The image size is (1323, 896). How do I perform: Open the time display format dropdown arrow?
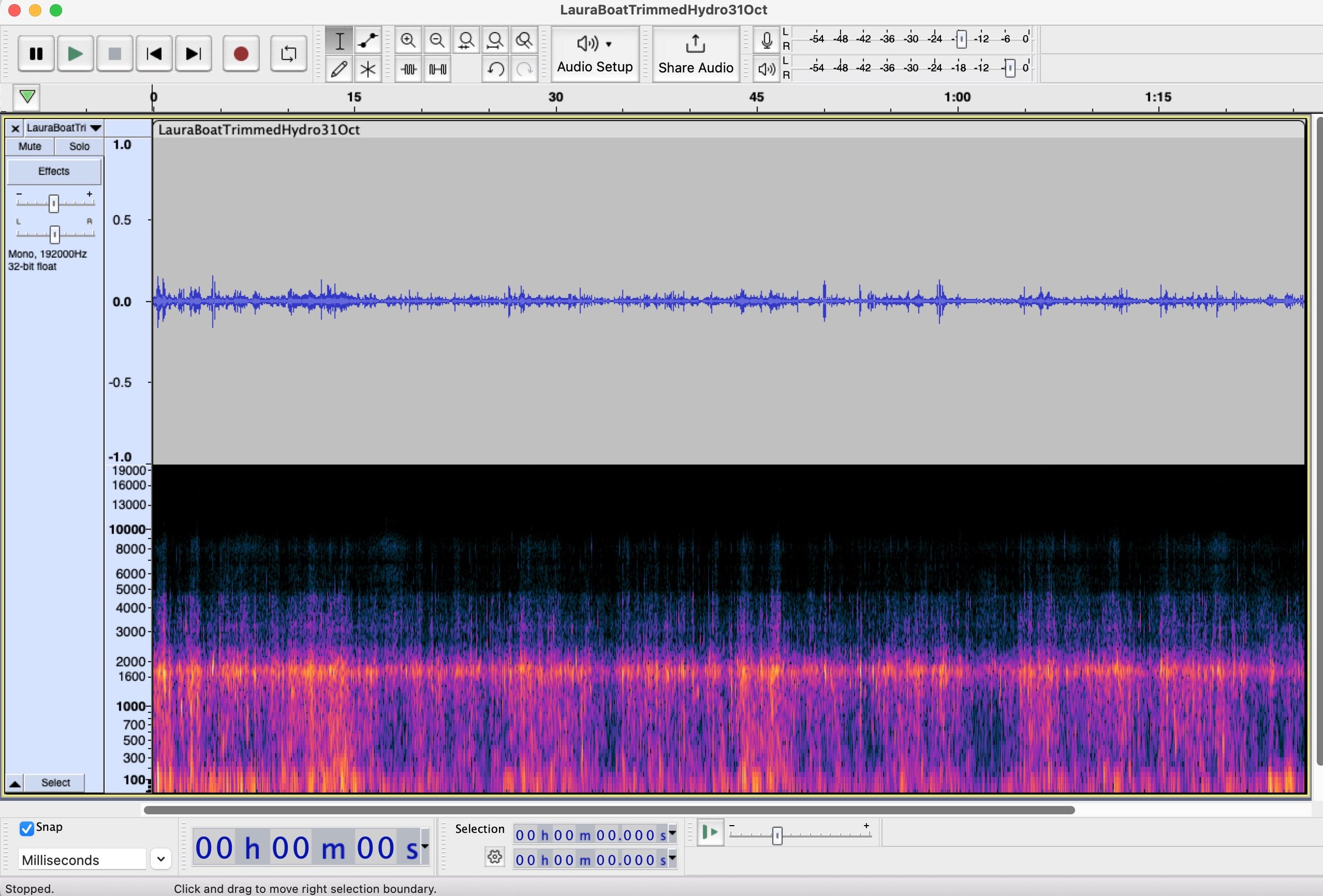(424, 848)
